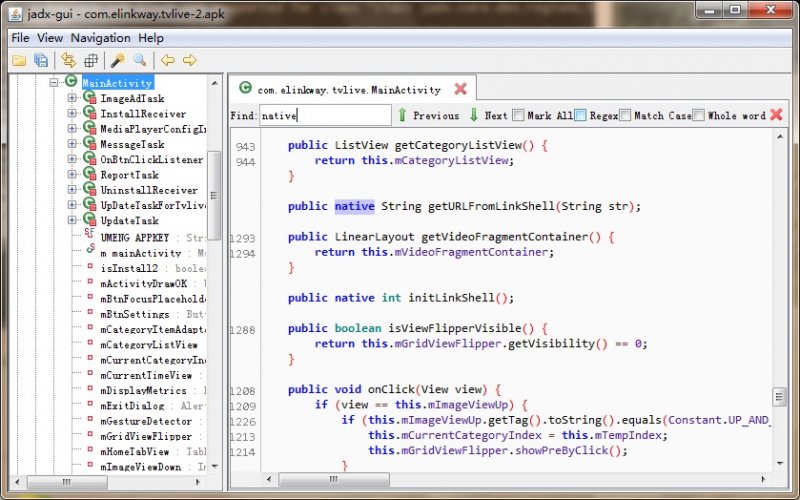The width and height of the screenshot is (800, 500).
Task: Click the isInstall2 field icon
Action: pyautogui.click(x=90, y=266)
